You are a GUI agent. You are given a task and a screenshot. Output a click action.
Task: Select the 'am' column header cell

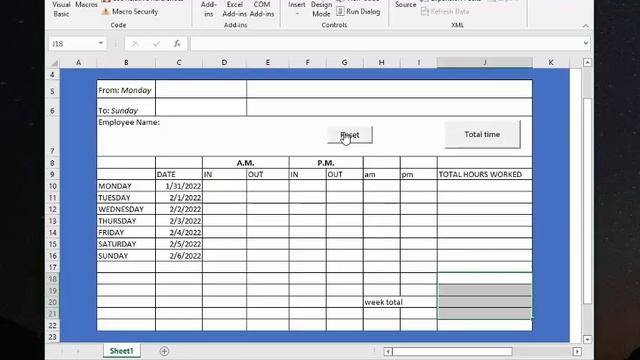point(382,174)
